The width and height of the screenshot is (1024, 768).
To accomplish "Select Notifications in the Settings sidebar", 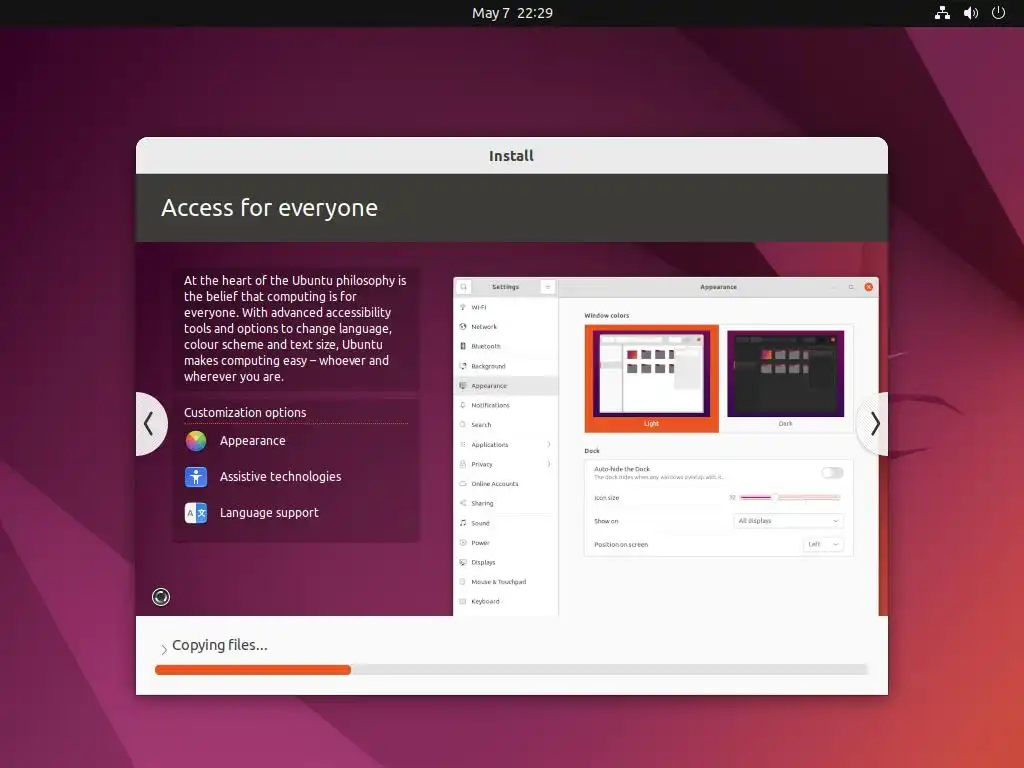I will (x=505, y=406).
